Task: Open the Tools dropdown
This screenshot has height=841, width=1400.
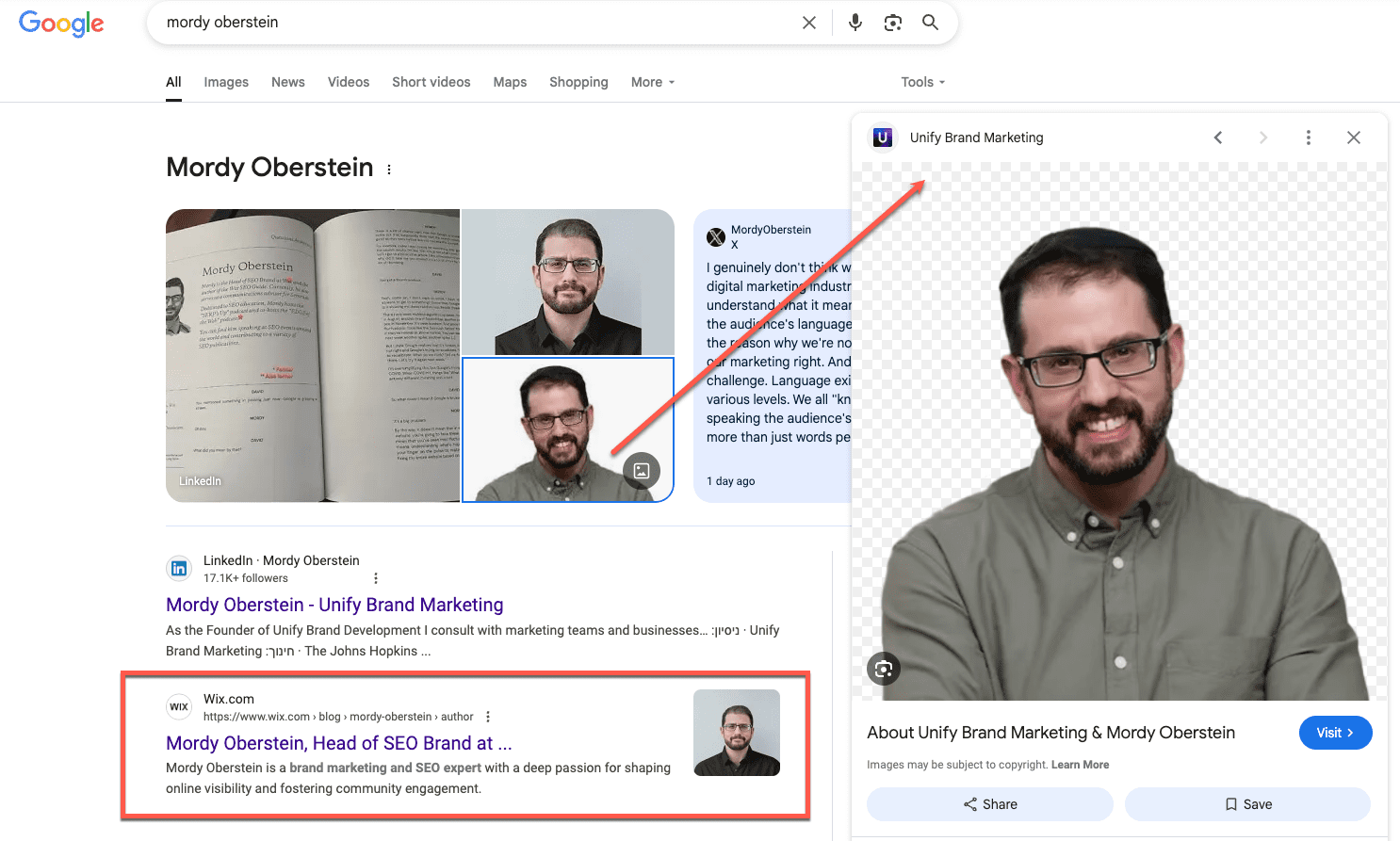Action: pyautogui.click(x=922, y=82)
